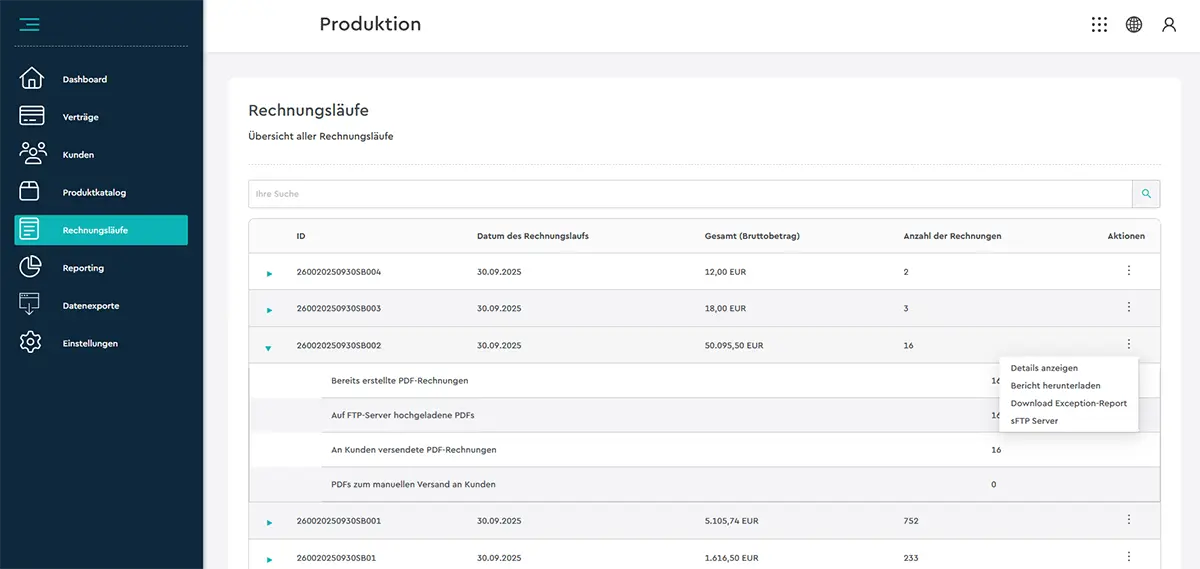1200x569 pixels.
Task: Open Kunden people icon in sidebar
Action: [32, 154]
